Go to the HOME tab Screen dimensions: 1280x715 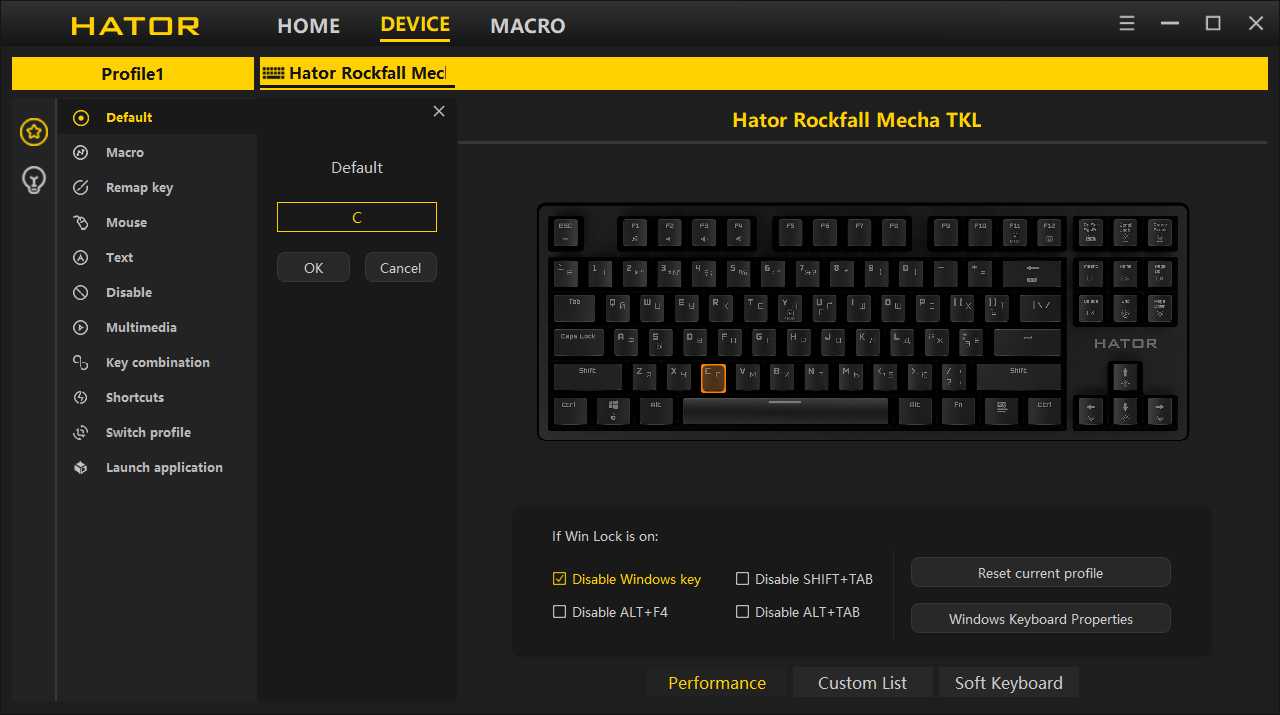pyautogui.click(x=308, y=26)
